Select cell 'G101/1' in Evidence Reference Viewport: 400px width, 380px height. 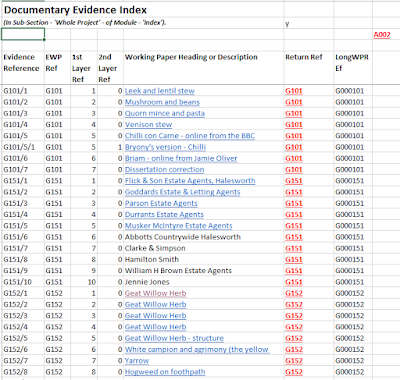(x=23, y=91)
